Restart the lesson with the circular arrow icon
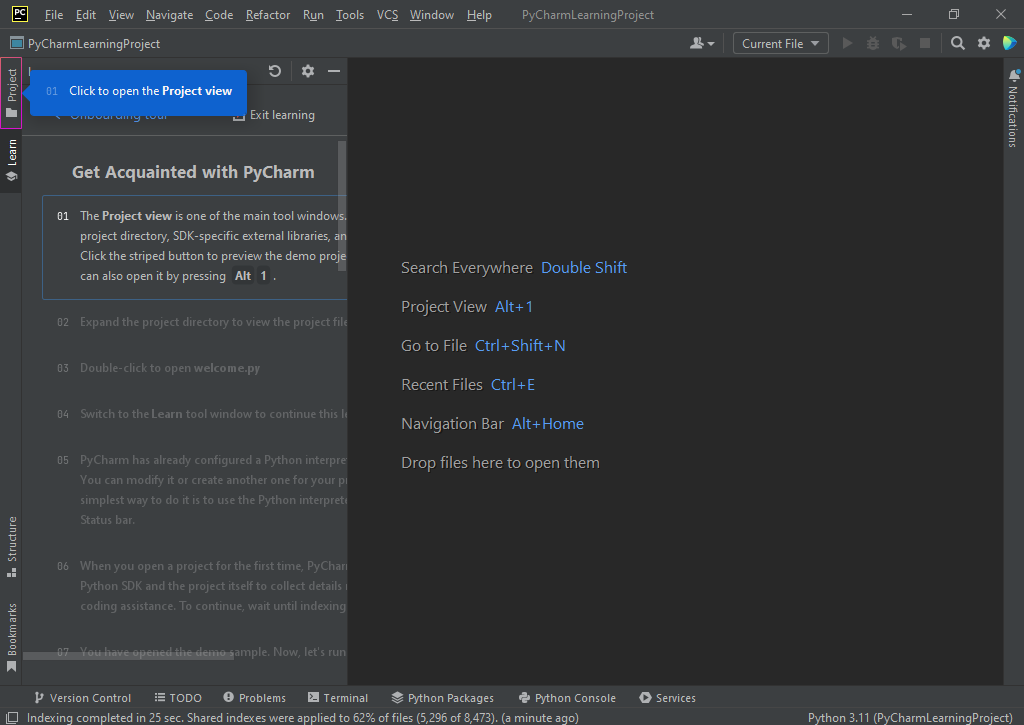This screenshot has width=1024, height=725. point(275,71)
